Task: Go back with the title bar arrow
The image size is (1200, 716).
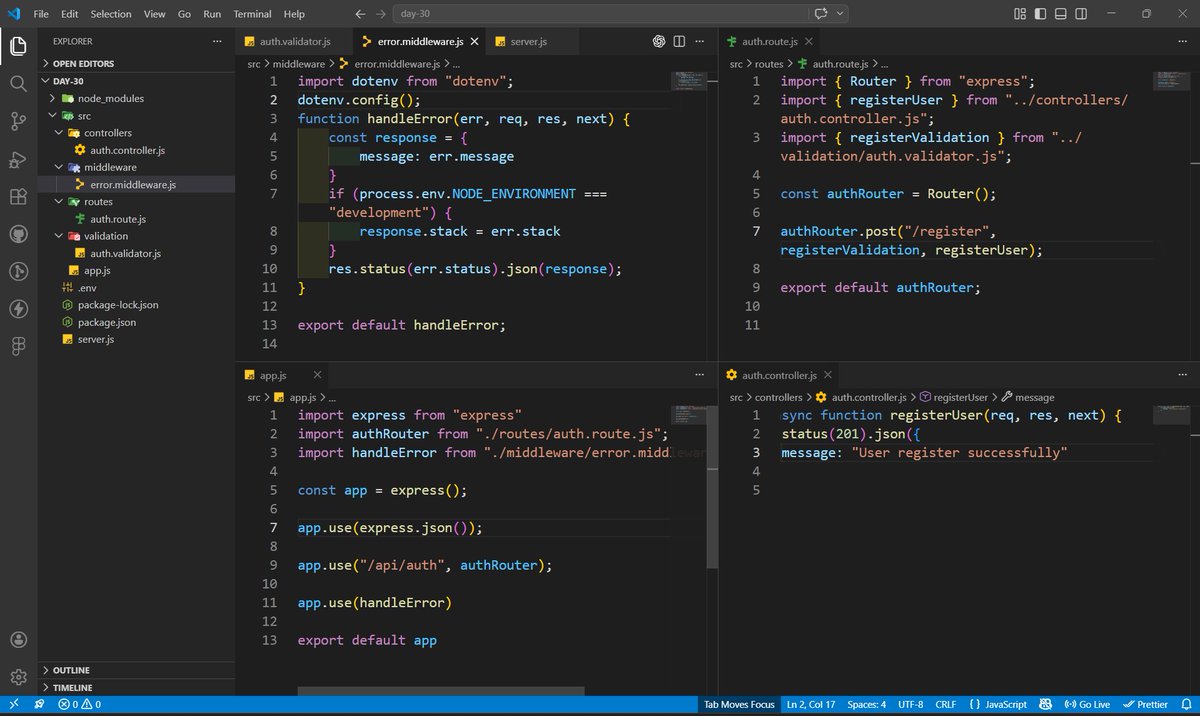Action: coord(361,14)
